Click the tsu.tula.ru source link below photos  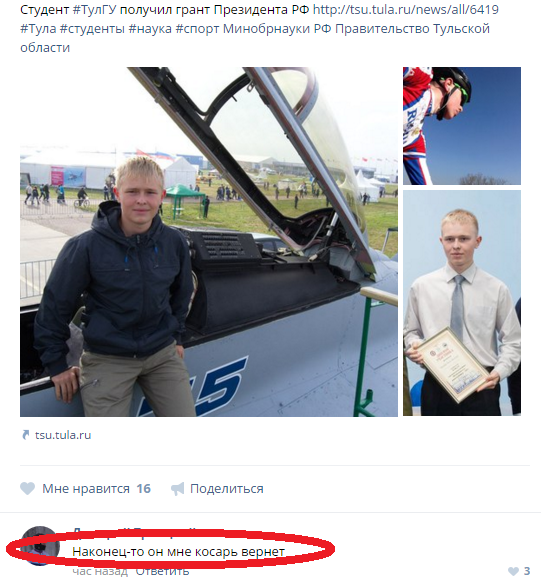(63, 435)
